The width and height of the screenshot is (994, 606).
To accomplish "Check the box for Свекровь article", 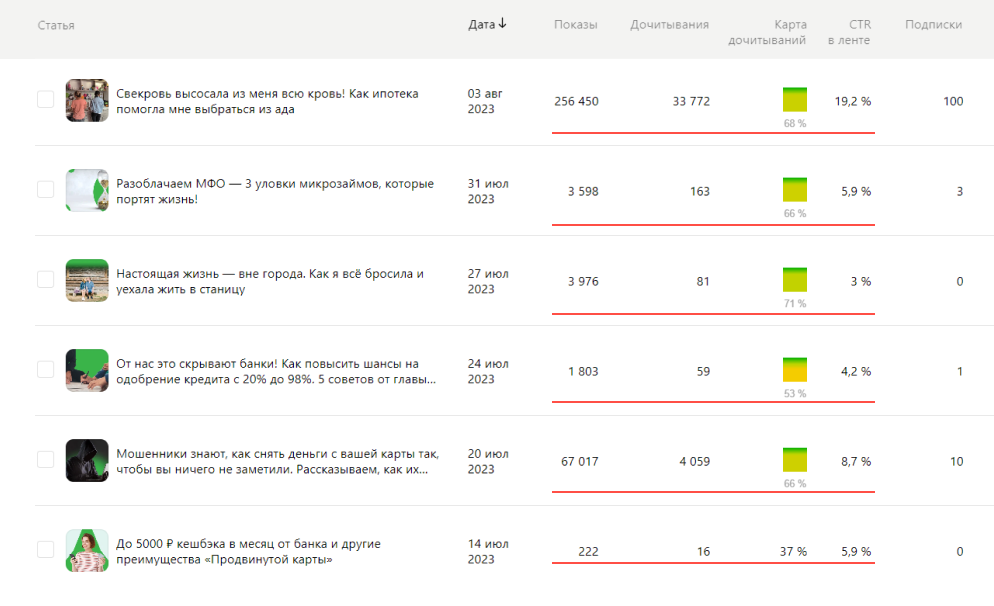I will (45, 100).
